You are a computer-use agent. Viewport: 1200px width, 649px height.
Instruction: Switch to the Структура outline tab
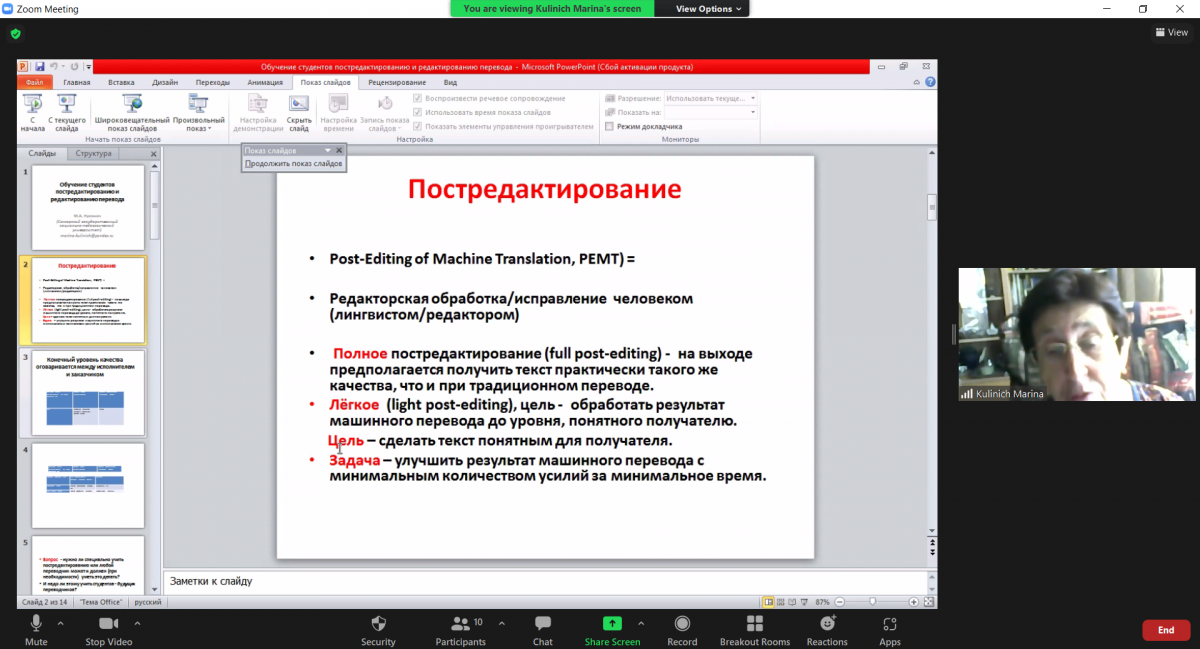pyautogui.click(x=93, y=154)
